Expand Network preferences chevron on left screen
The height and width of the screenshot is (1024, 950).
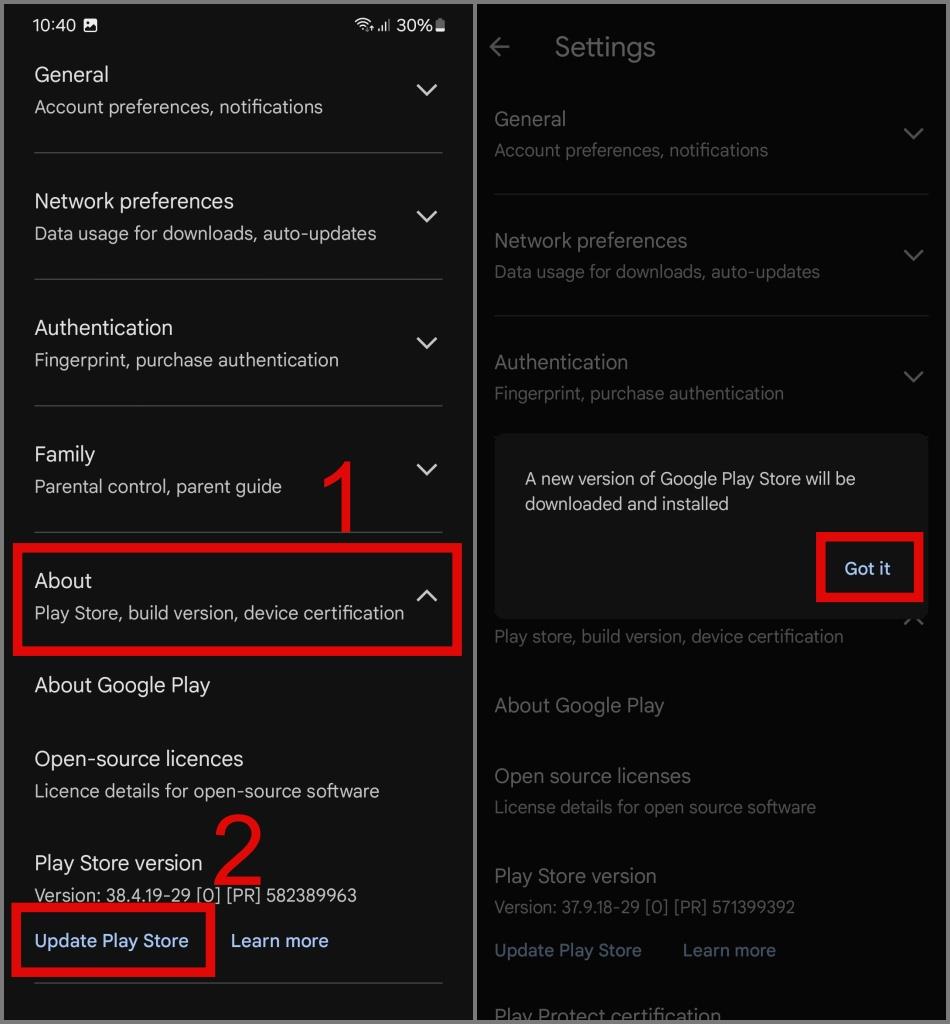(426, 216)
